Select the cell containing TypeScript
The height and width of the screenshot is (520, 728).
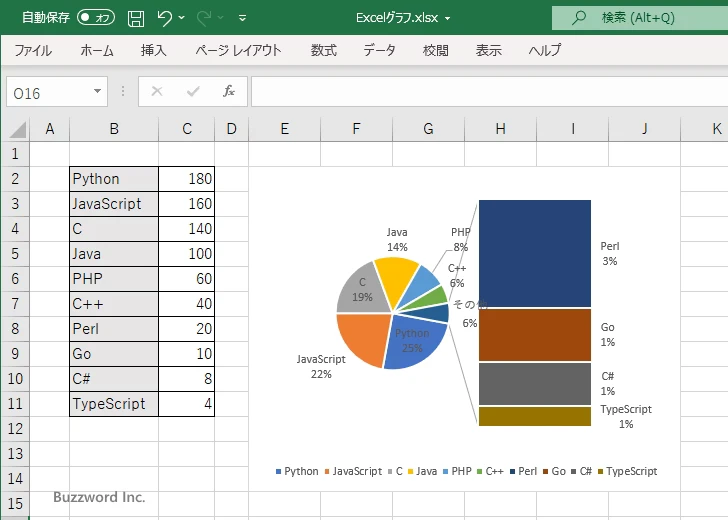coord(114,403)
